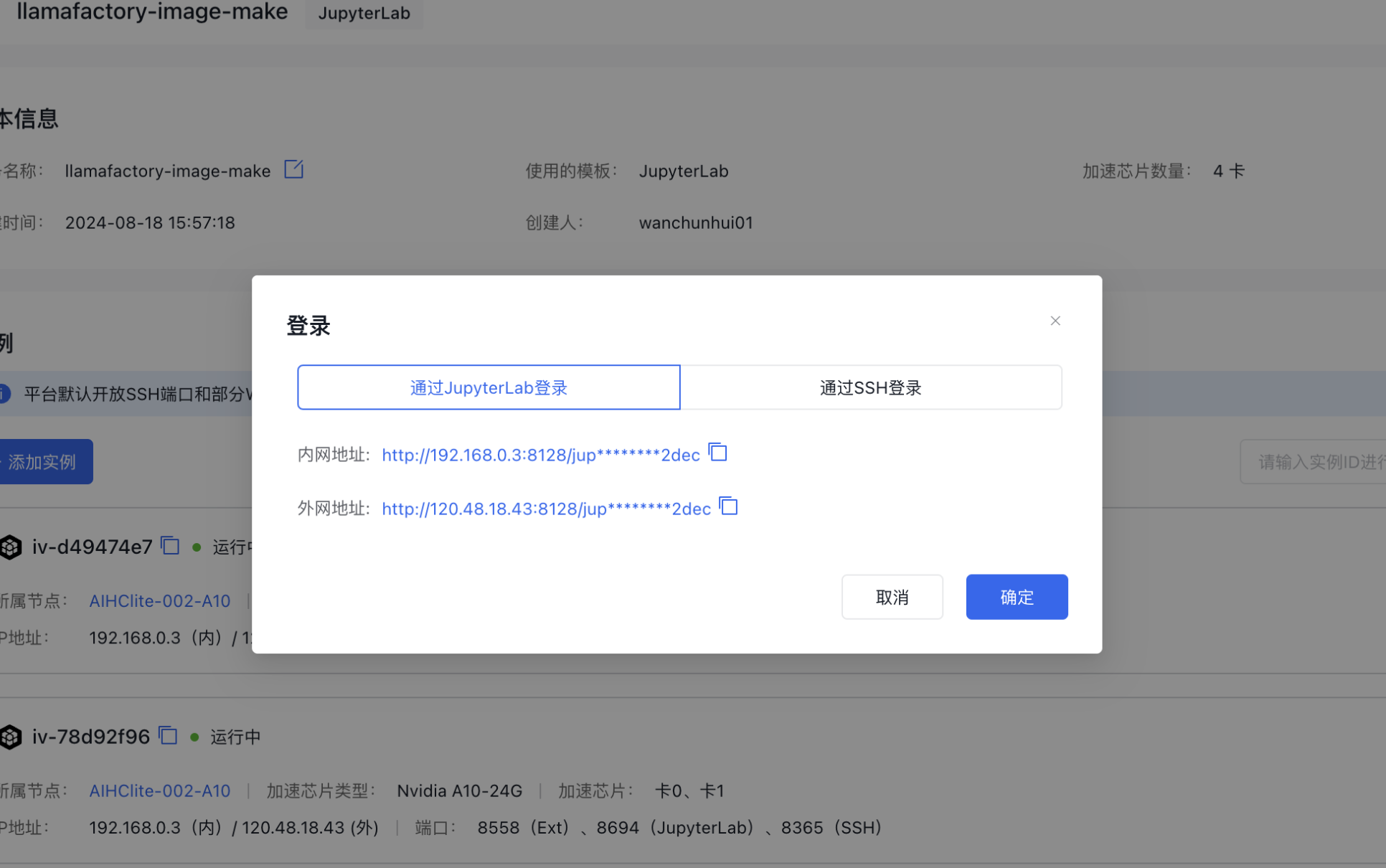This screenshot has height=868, width=1386.
Task: Click the cube icon beside iv-78d92f96
Action: tap(11, 737)
